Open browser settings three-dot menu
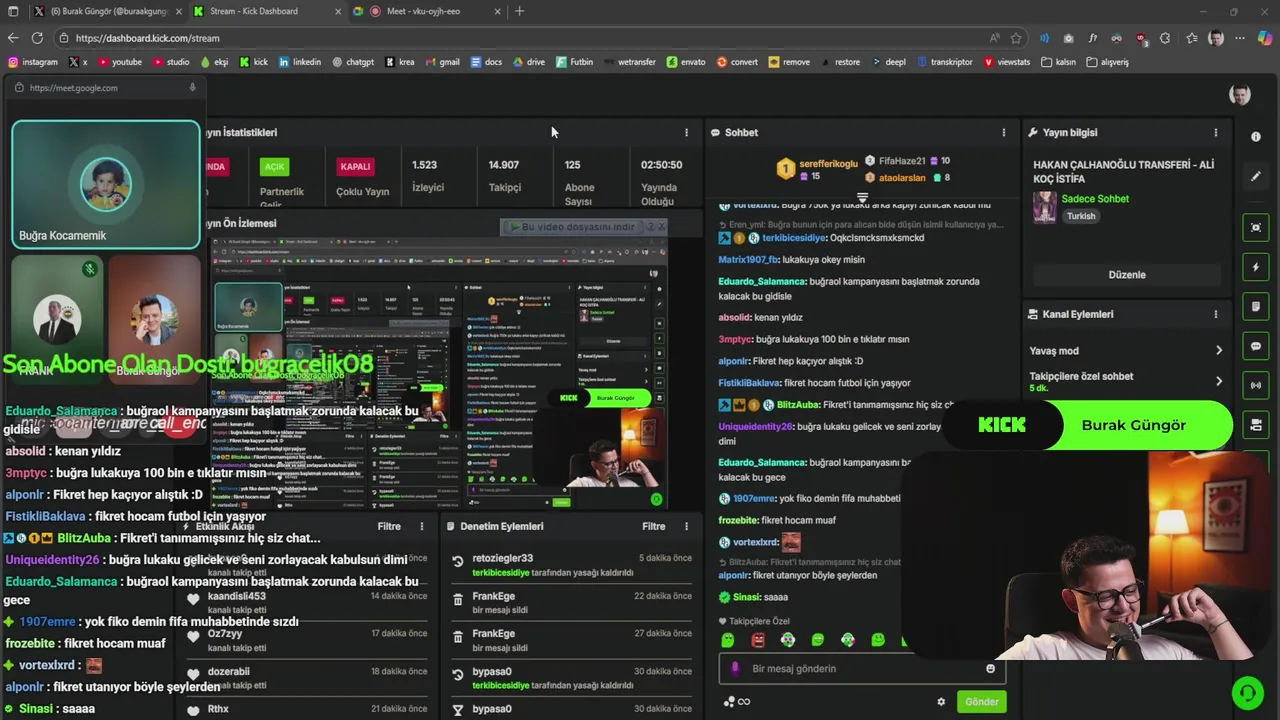Viewport: 1280px width, 720px height. (1239, 38)
